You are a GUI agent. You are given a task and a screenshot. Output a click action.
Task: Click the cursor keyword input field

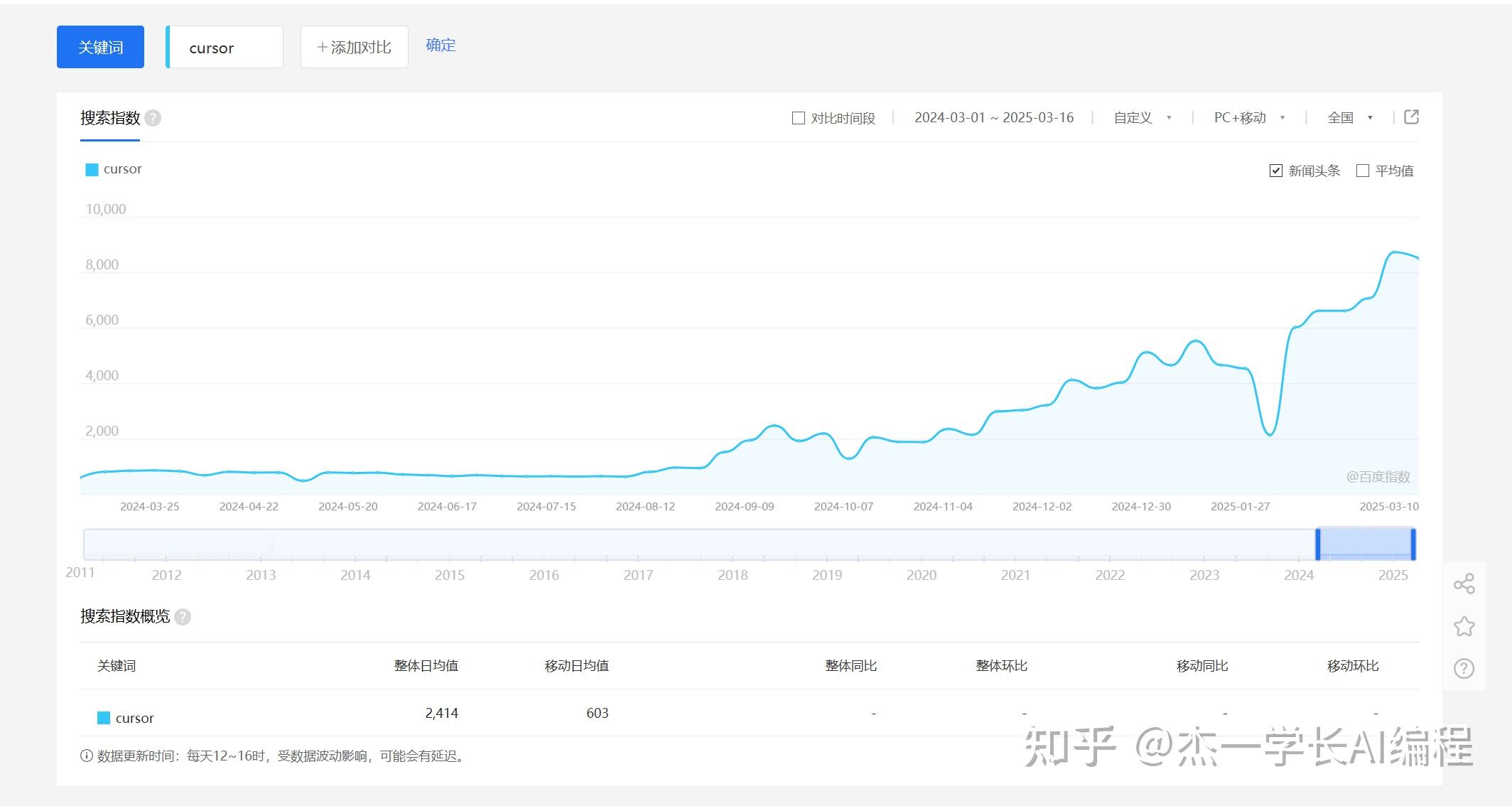(x=226, y=48)
